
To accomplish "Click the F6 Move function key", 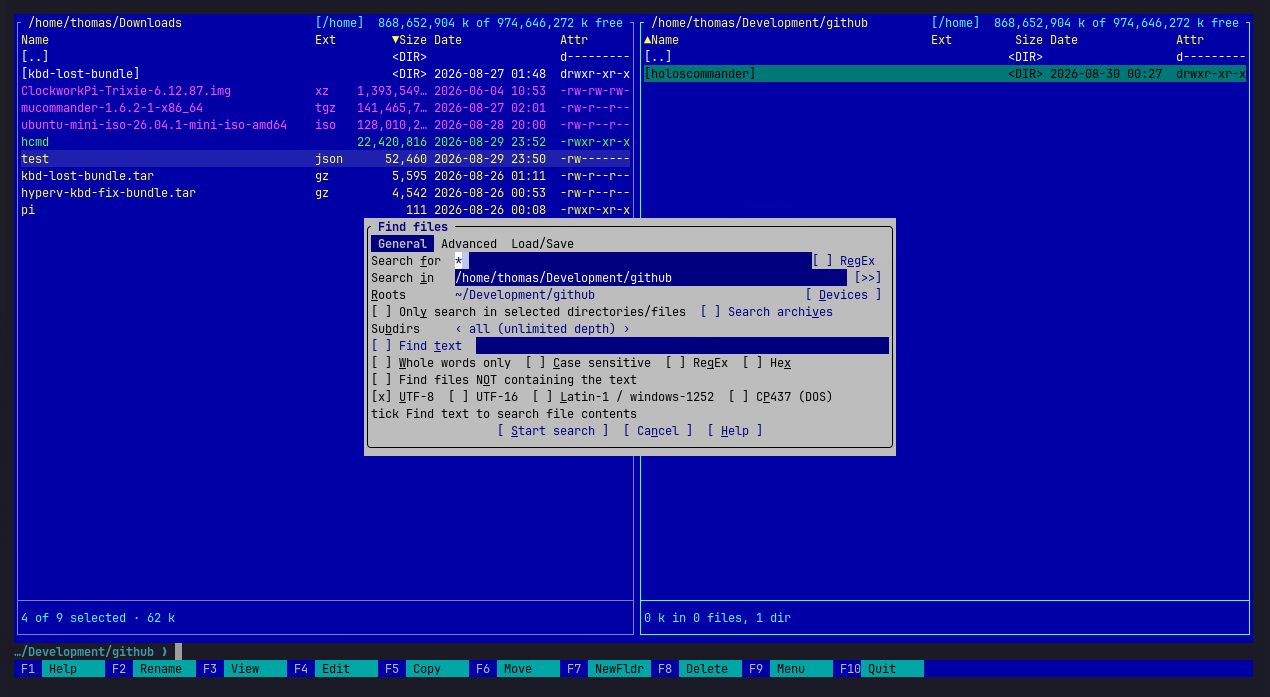I will coord(514,669).
